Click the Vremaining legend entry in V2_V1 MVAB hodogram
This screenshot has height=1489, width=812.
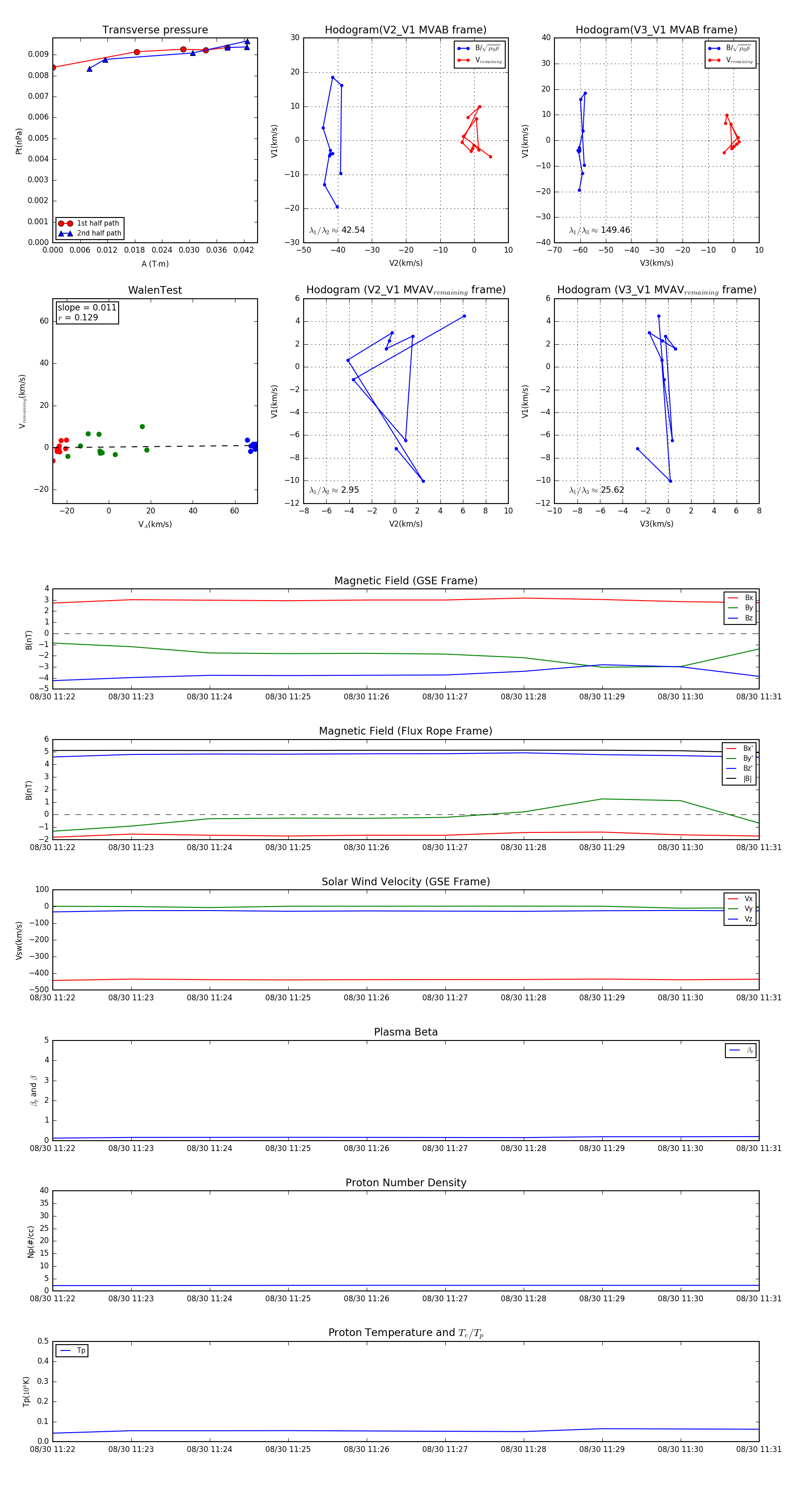click(479, 60)
